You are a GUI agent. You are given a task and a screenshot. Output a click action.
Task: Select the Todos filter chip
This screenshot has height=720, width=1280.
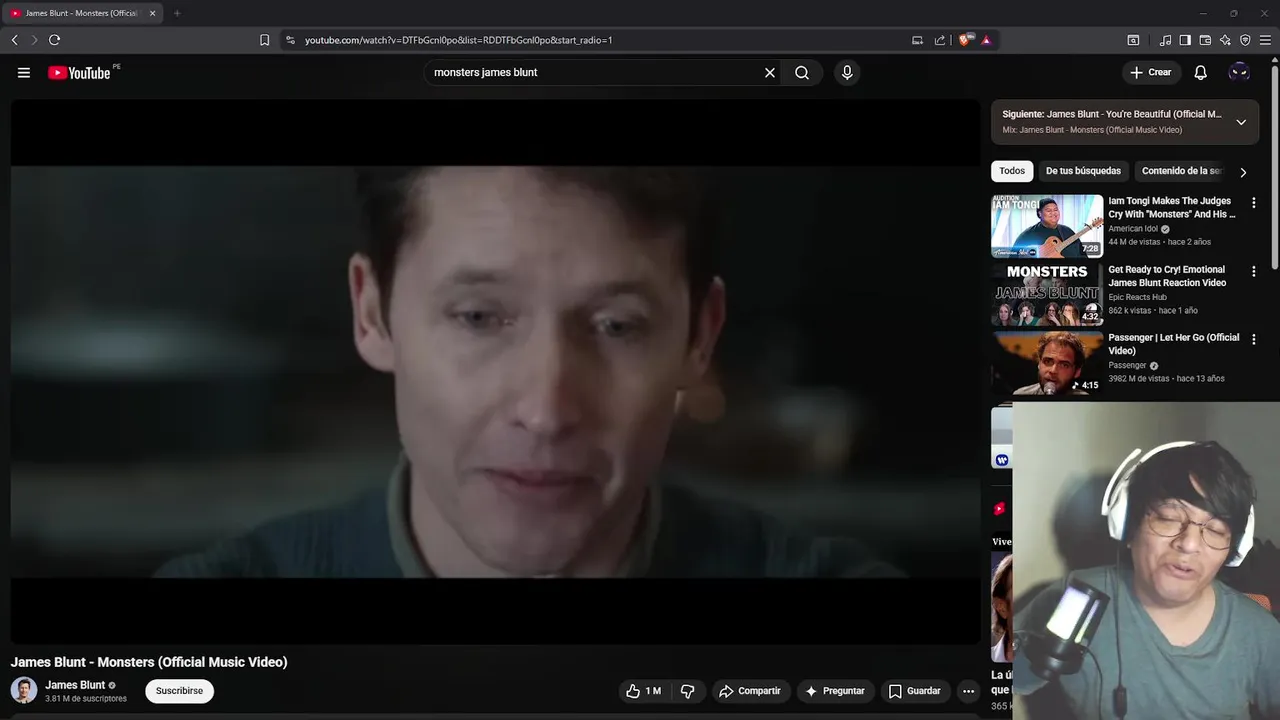(1012, 171)
